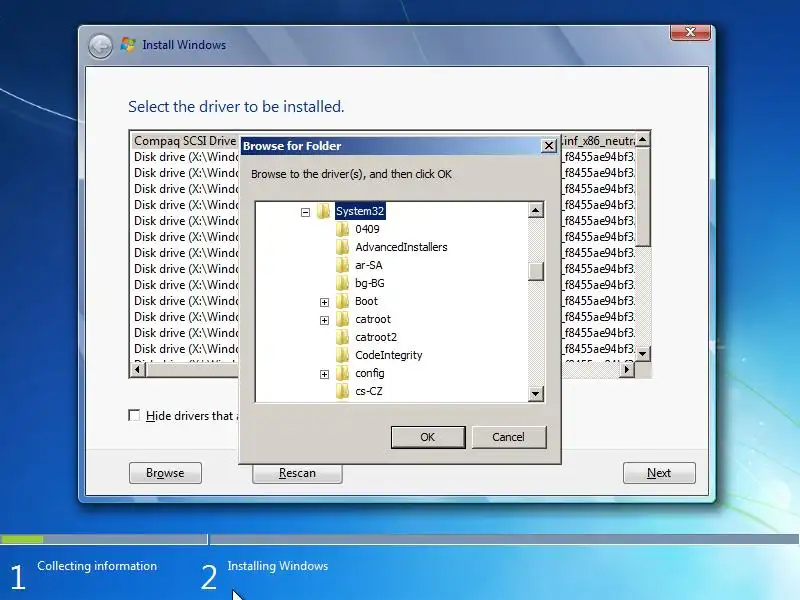Select the catroot2 folder label
The height and width of the screenshot is (600, 800).
tap(376, 337)
